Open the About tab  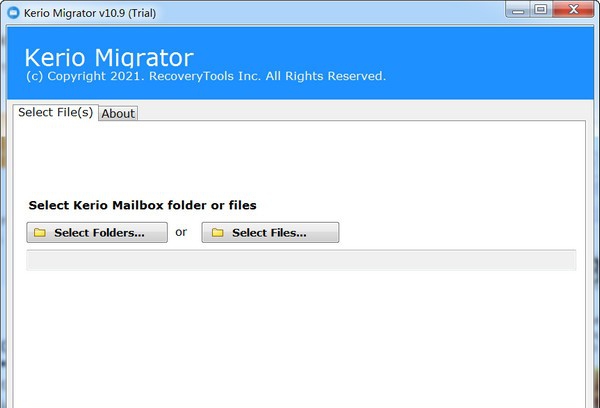click(x=118, y=113)
